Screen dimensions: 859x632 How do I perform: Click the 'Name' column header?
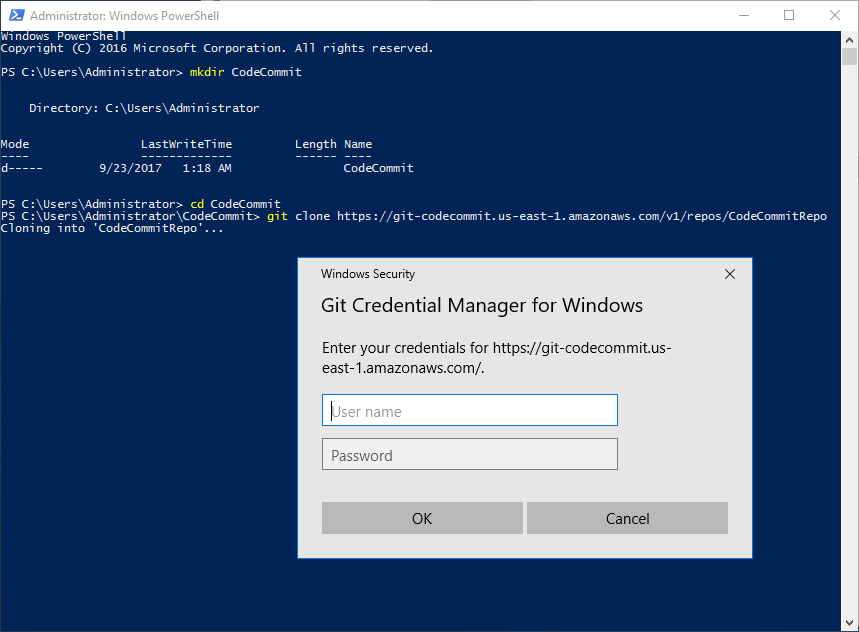(x=358, y=145)
